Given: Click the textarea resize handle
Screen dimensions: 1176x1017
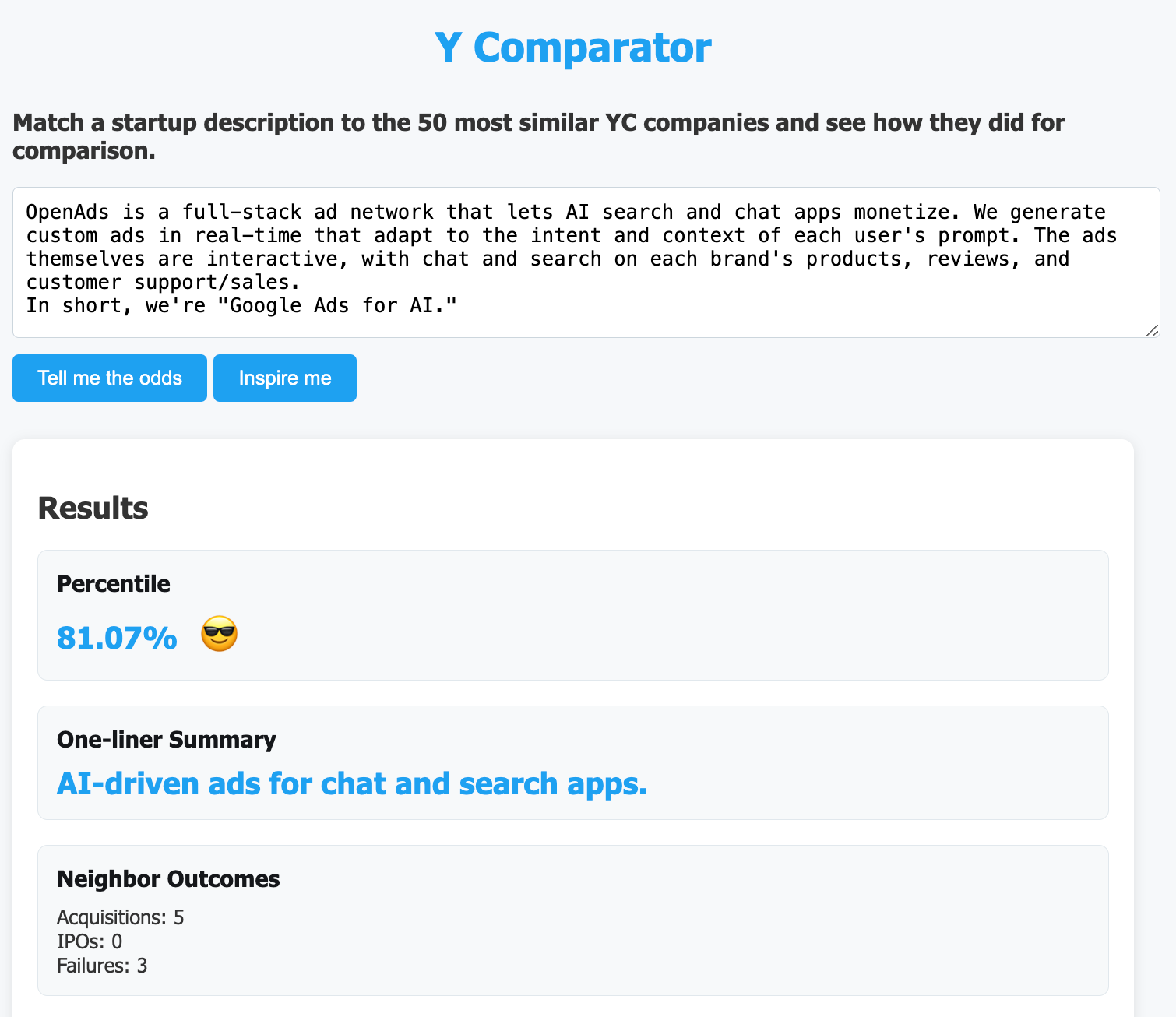Looking at the screenshot, I should 1153,332.
